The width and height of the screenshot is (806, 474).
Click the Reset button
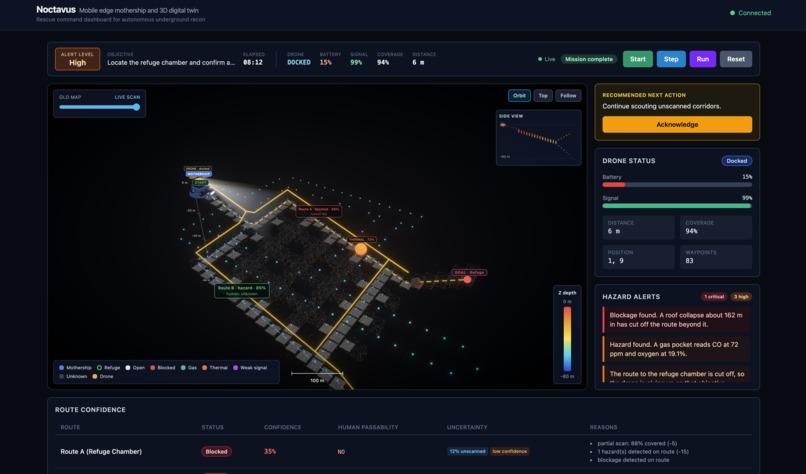click(736, 59)
